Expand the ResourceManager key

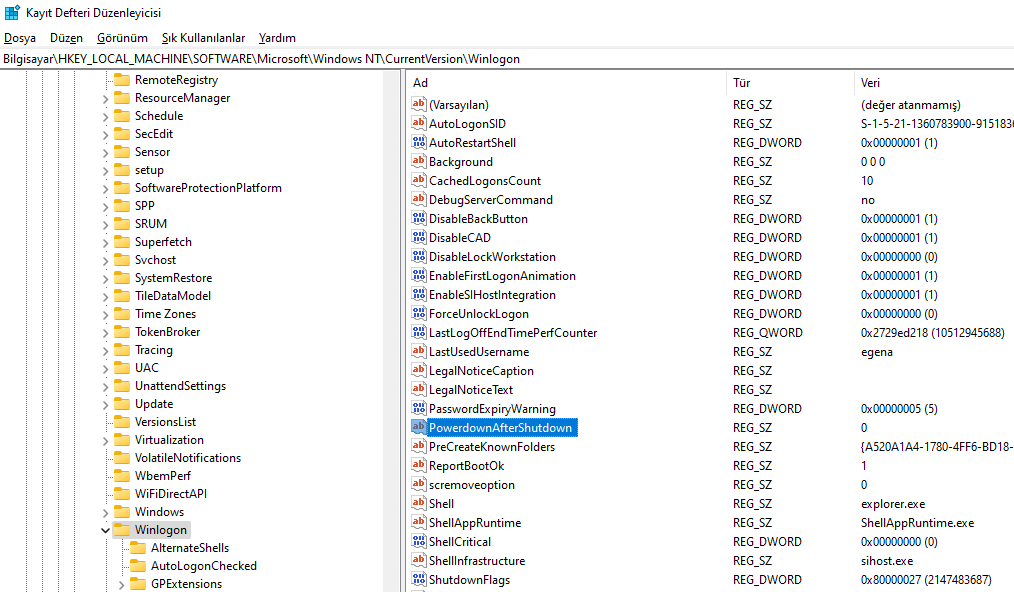coord(105,98)
